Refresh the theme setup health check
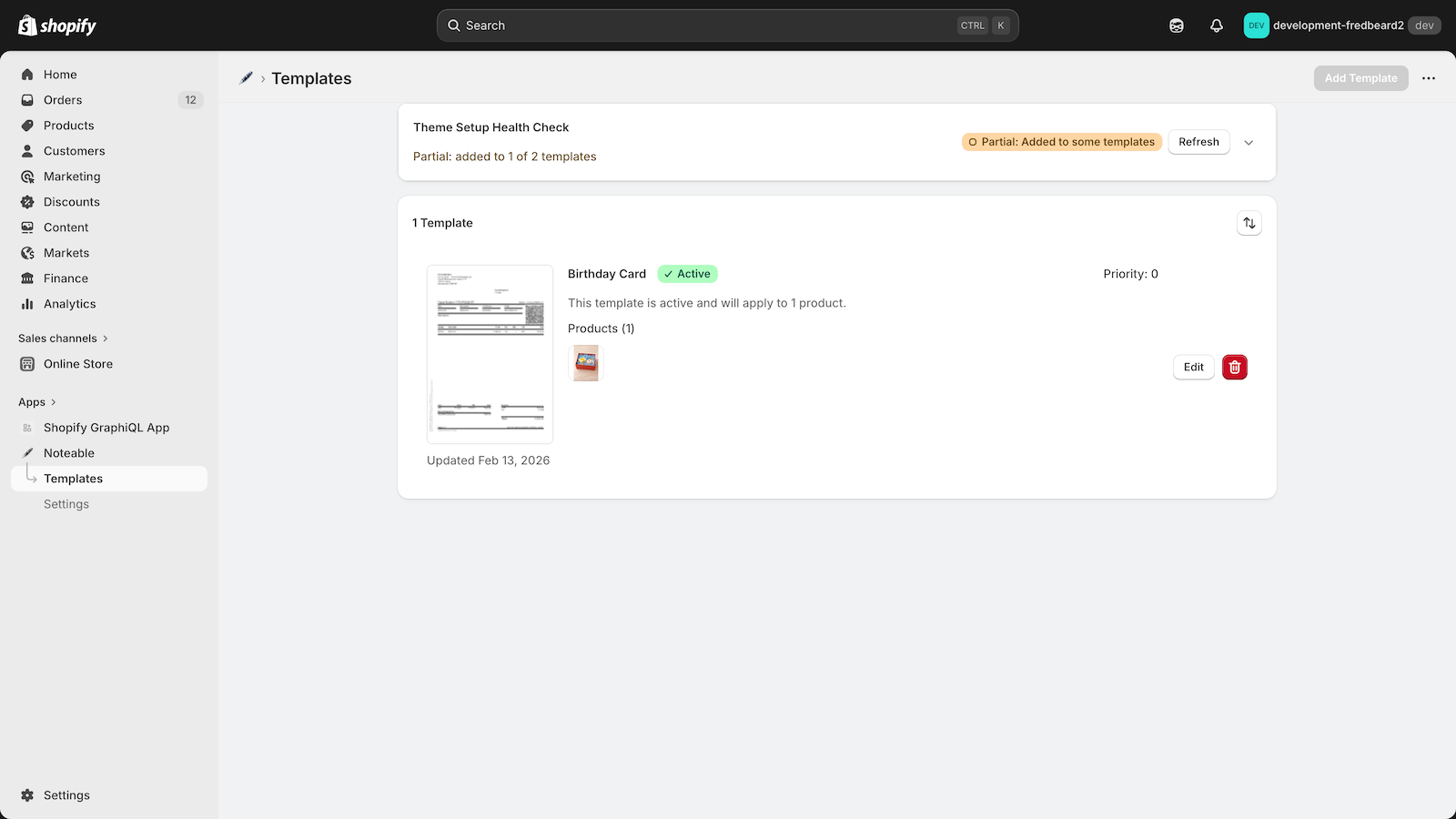 pos(1198,142)
